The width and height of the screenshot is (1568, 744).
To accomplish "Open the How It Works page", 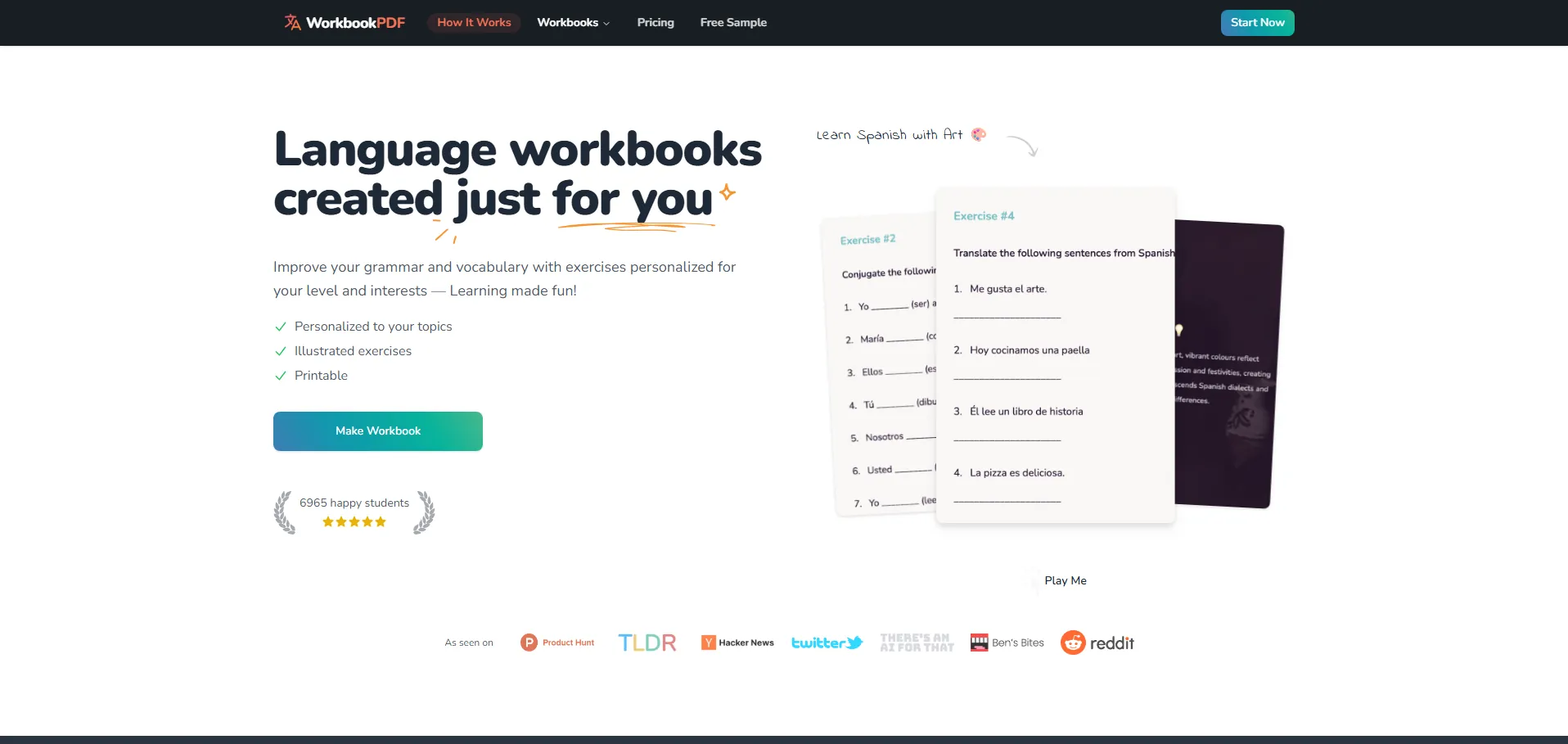I will tap(474, 22).
